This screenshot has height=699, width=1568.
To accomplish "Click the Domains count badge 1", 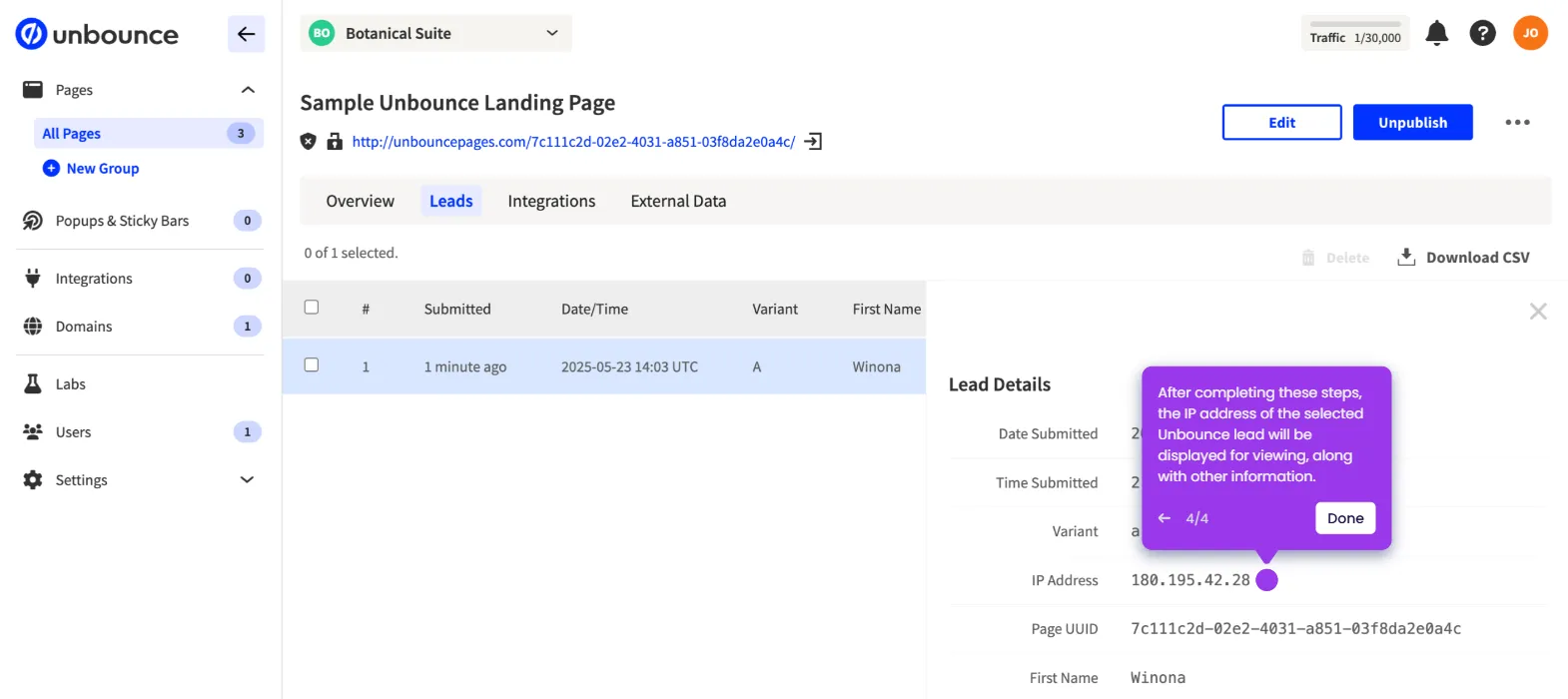I will pos(248,327).
